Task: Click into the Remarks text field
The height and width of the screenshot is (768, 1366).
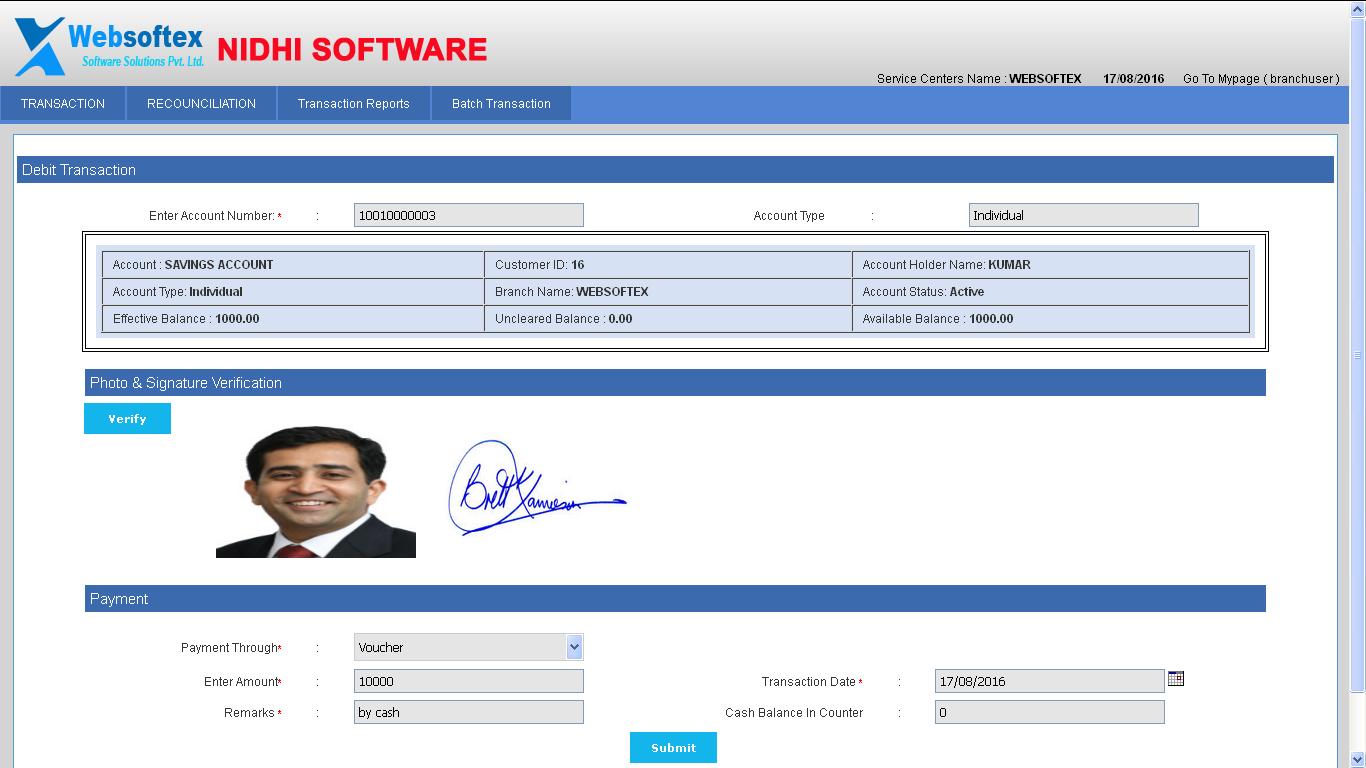Action: [468, 713]
